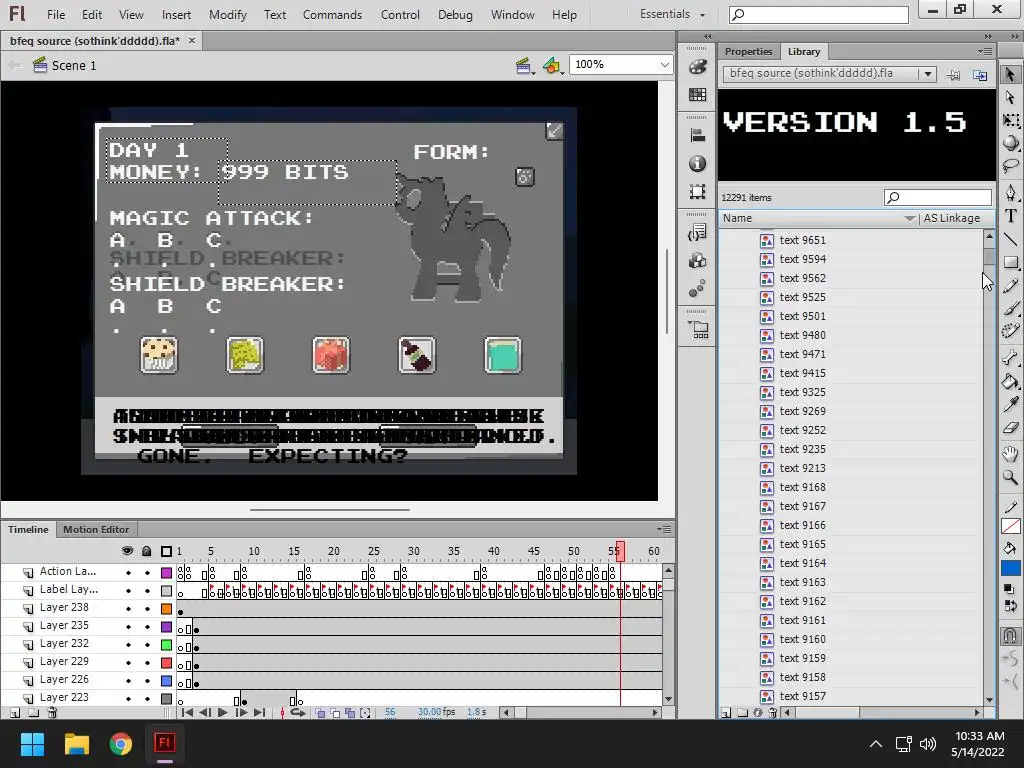This screenshot has width=1024, height=768.
Task: Click the fill color blue swatch
Action: pos(1010,568)
